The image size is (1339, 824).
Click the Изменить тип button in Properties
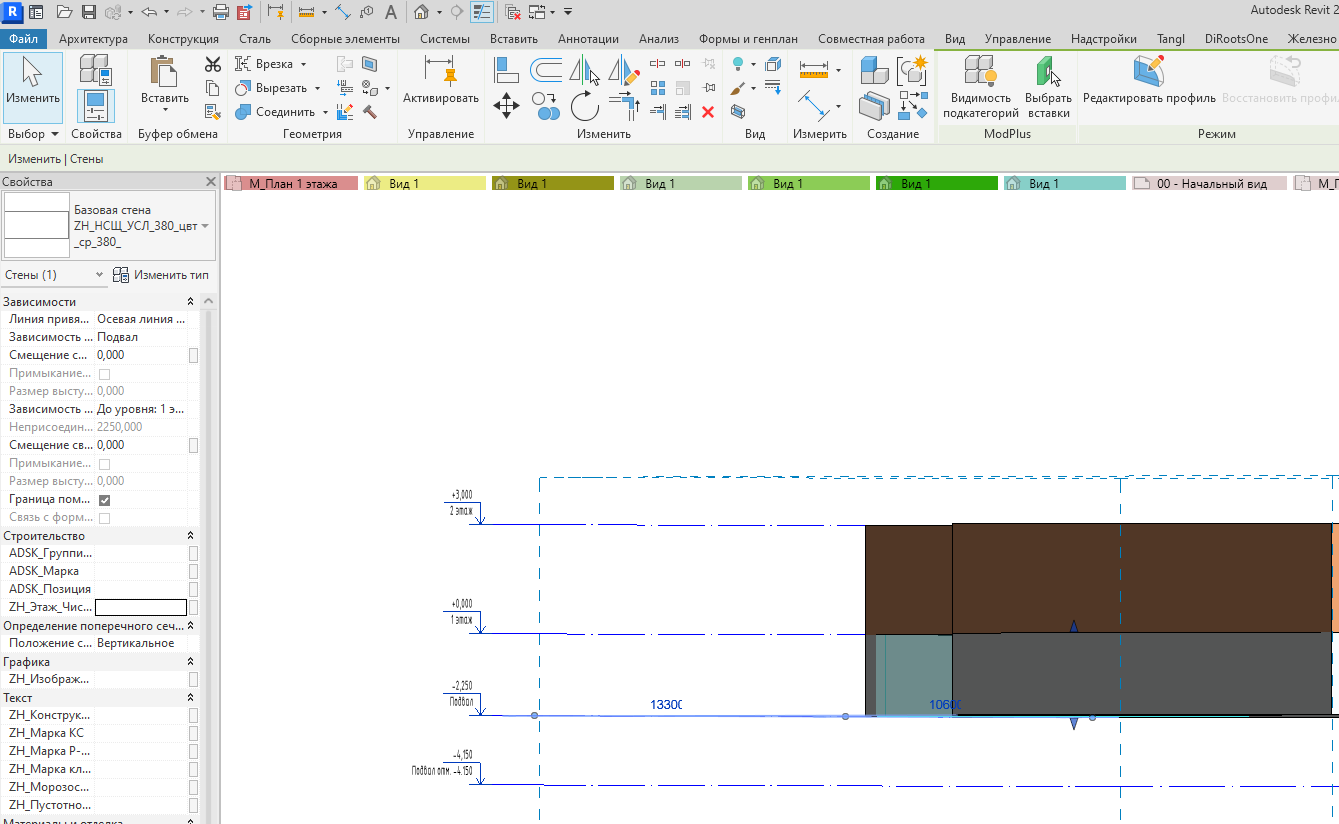click(161, 275)
